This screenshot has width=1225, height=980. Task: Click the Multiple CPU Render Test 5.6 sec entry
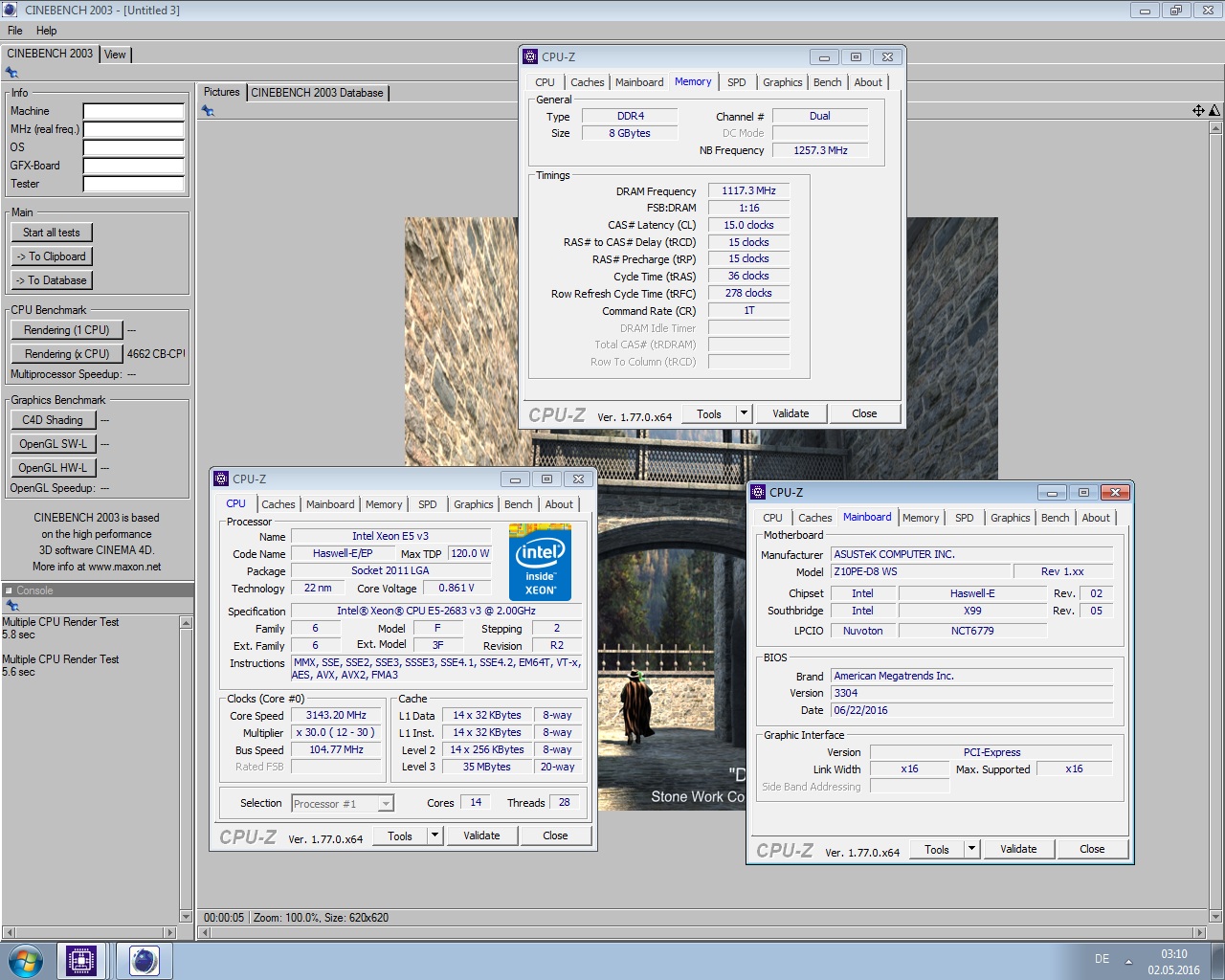[x=60, y=665]
